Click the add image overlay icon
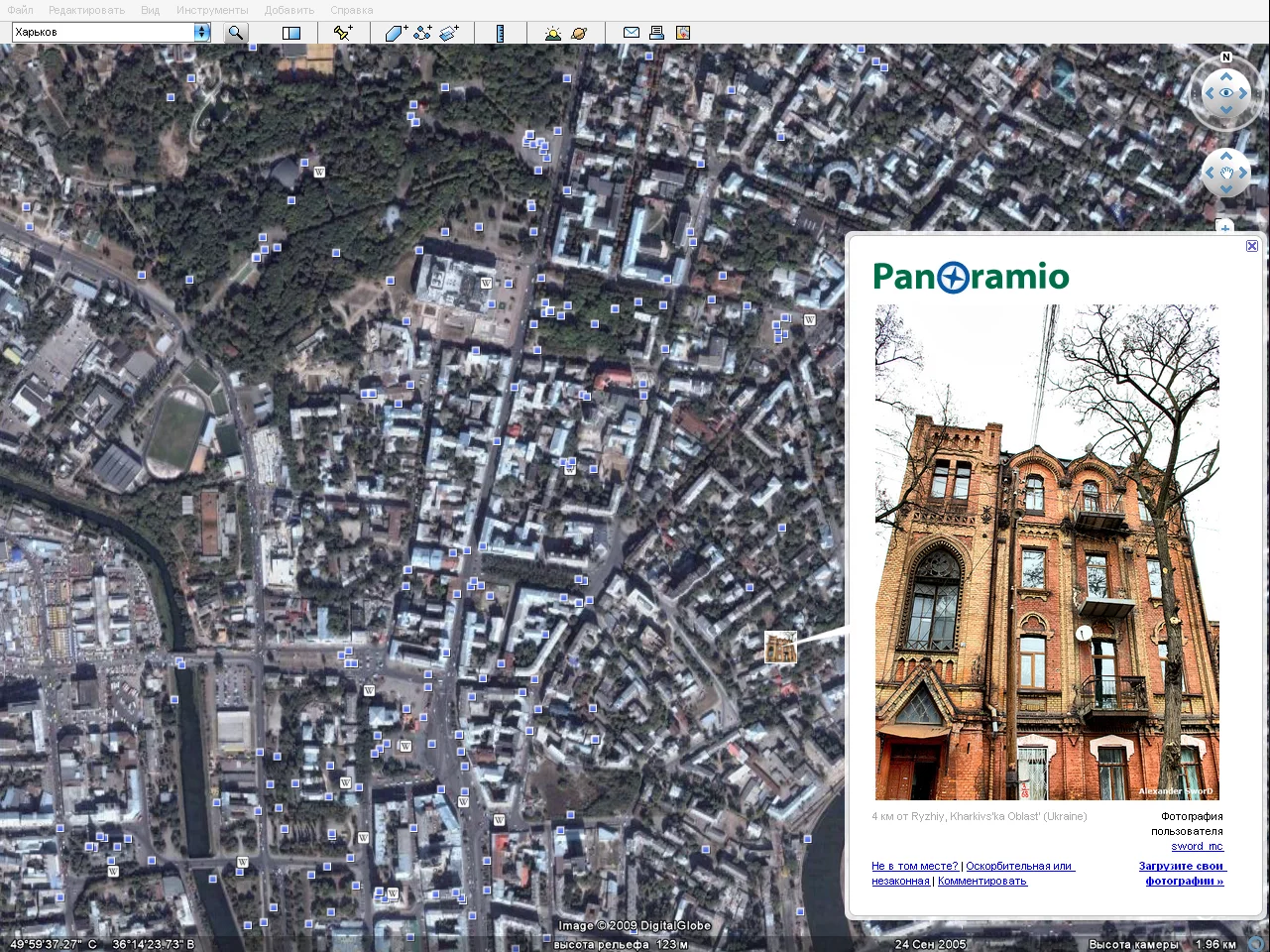The height and width of the screenshot is (952, 1270). pyautogui.click(x=449, y=33)
